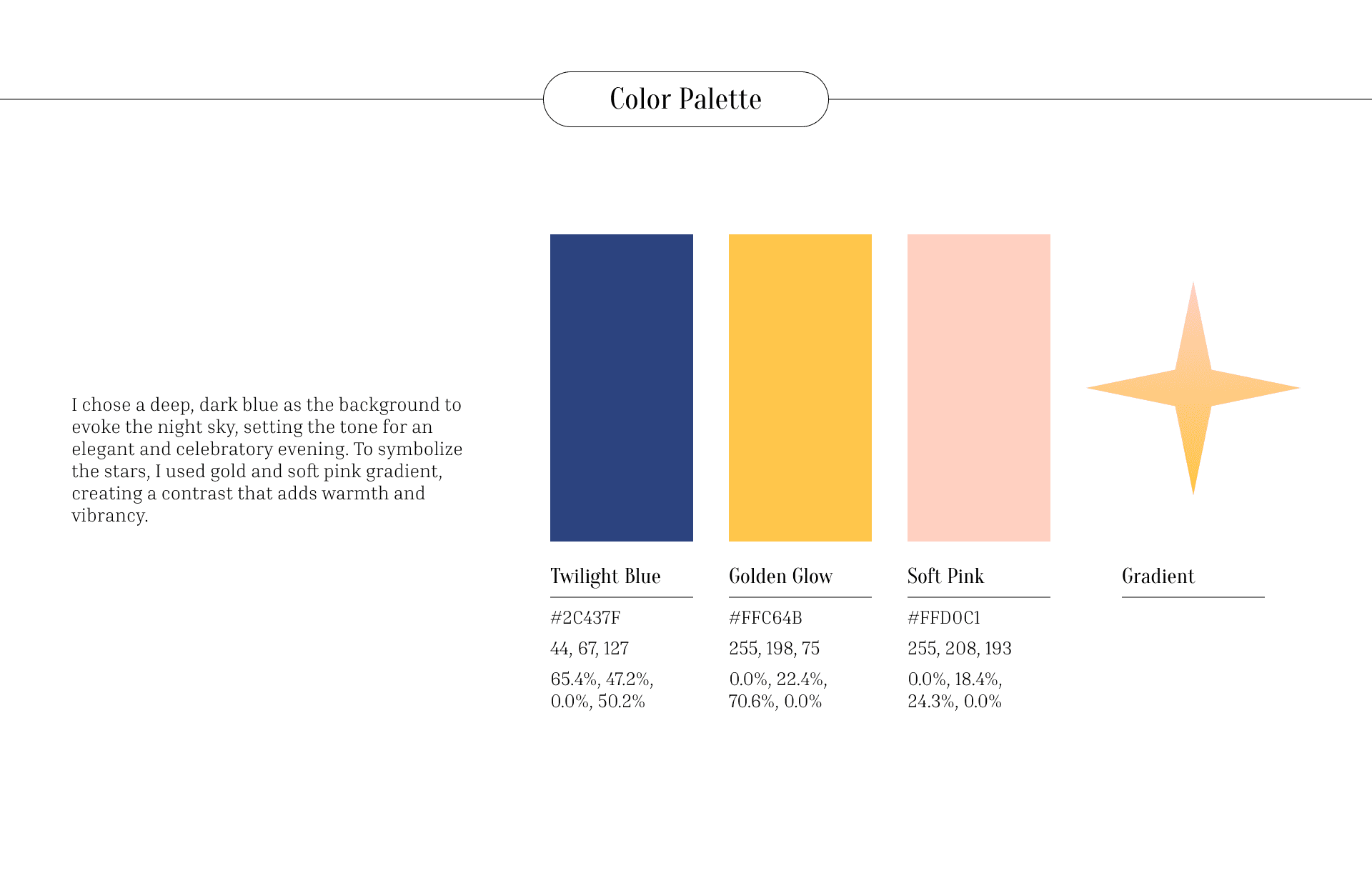Screen dimensions: 1372x873
Task: Click the RGB value 44, 67, 127
Action: (590, 648)
